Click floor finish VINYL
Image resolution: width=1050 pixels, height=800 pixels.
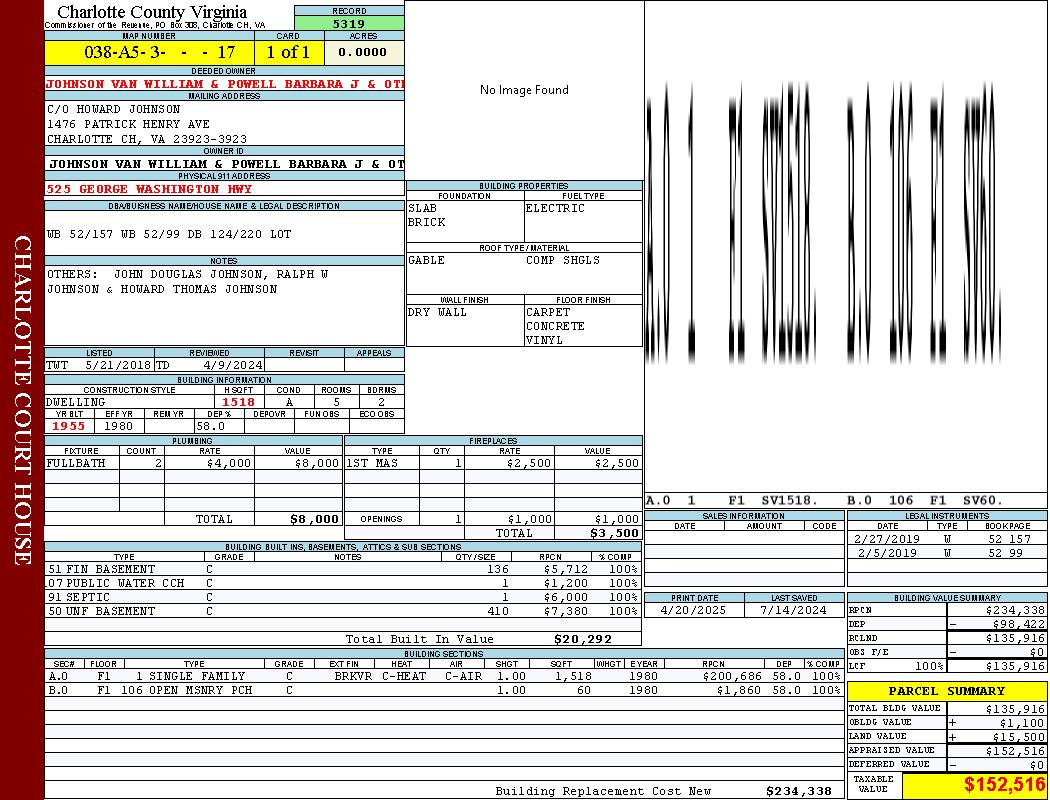coord(544,340)
